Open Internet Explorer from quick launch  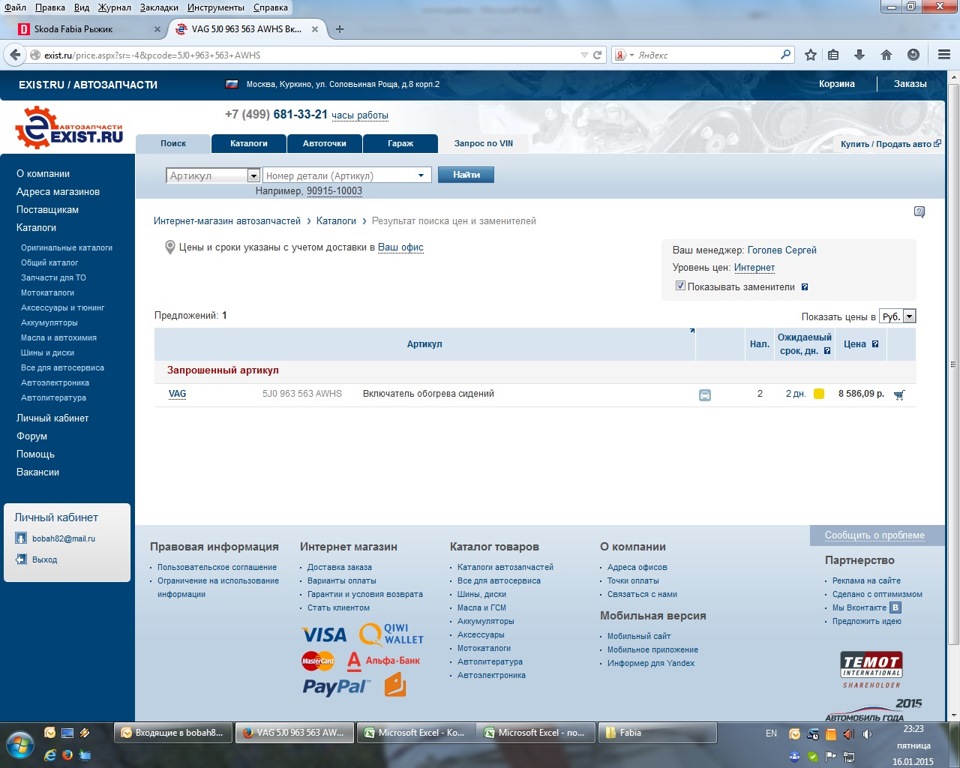point(50,755)
